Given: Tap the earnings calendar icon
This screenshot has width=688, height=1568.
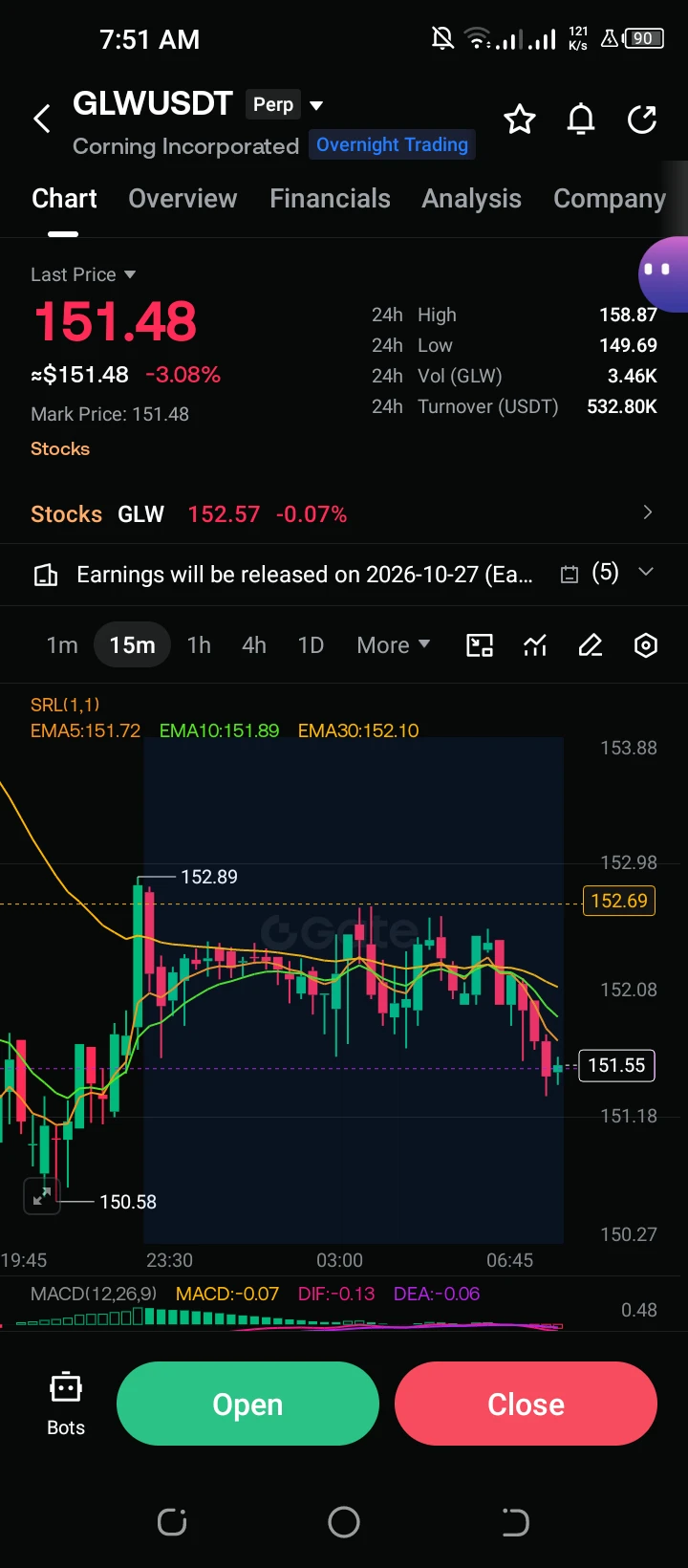Looking at the screenshot, I should pos(570,575).
